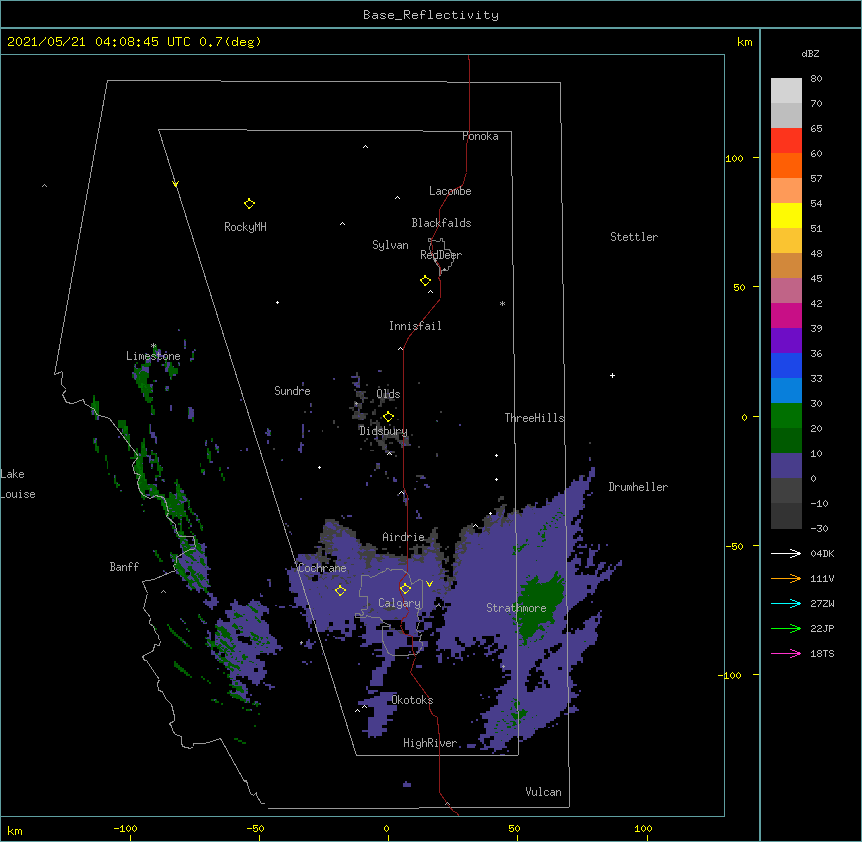This screenshot has width=862, height=842.
Task: Click the dBZ legend heading
Action: pos(810,54)
